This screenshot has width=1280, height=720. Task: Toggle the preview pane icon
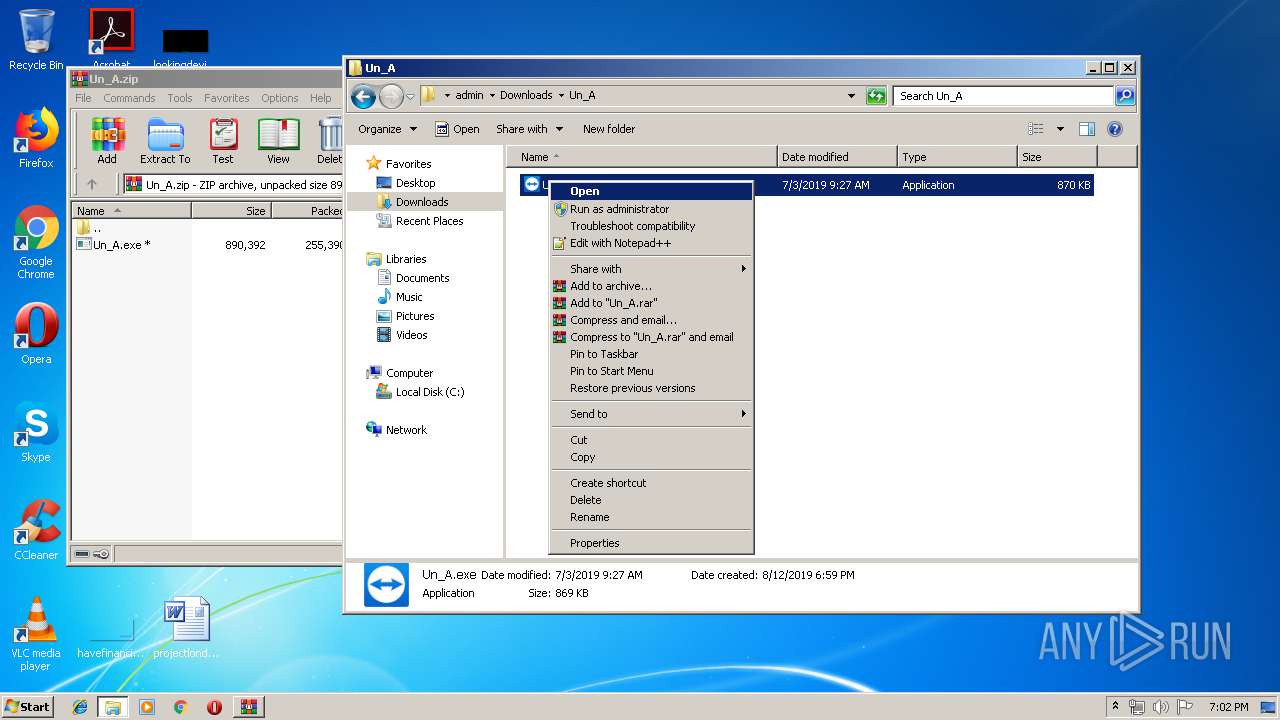coord(1087,129)
